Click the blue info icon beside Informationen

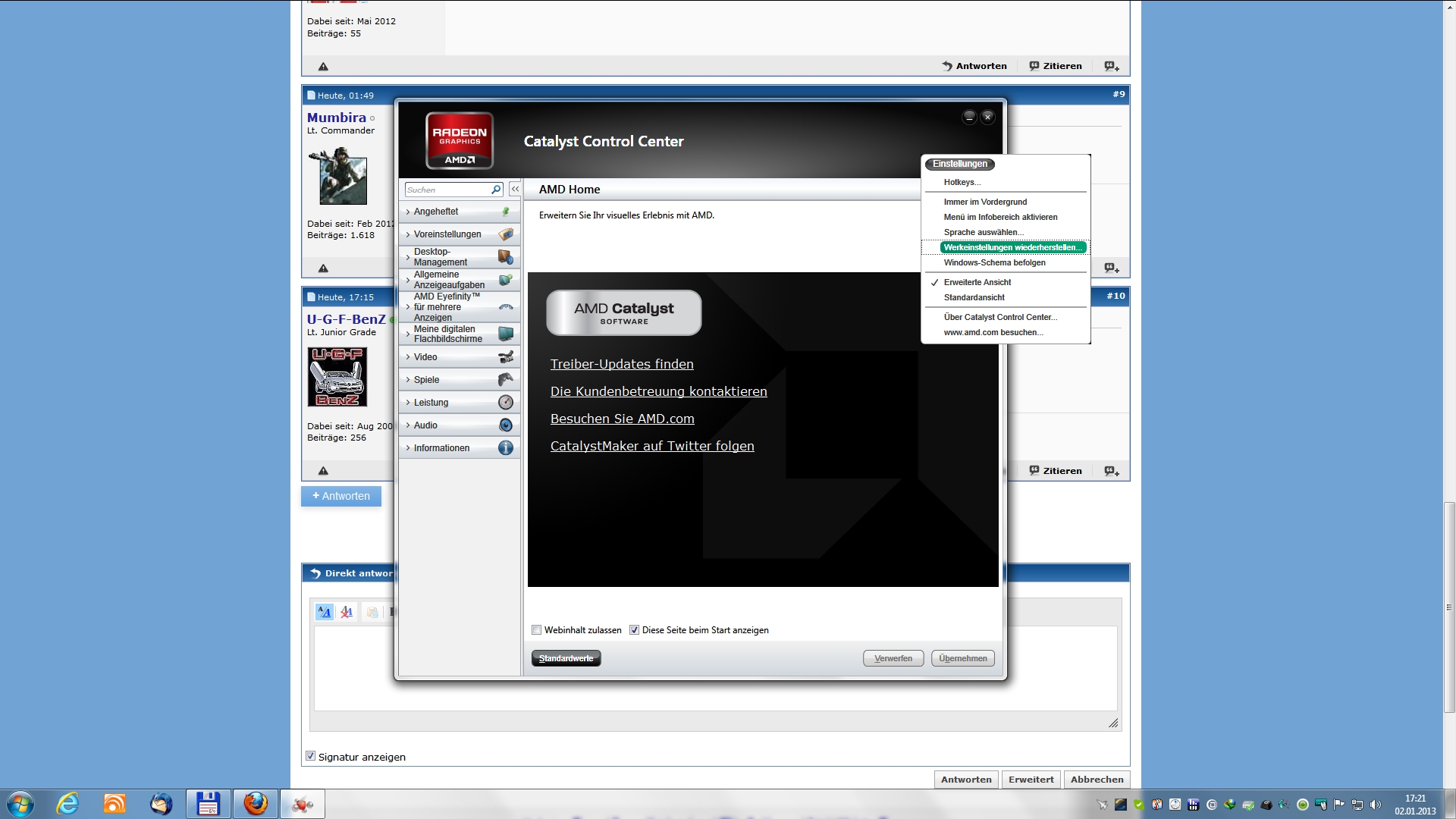tap(506, 447)
